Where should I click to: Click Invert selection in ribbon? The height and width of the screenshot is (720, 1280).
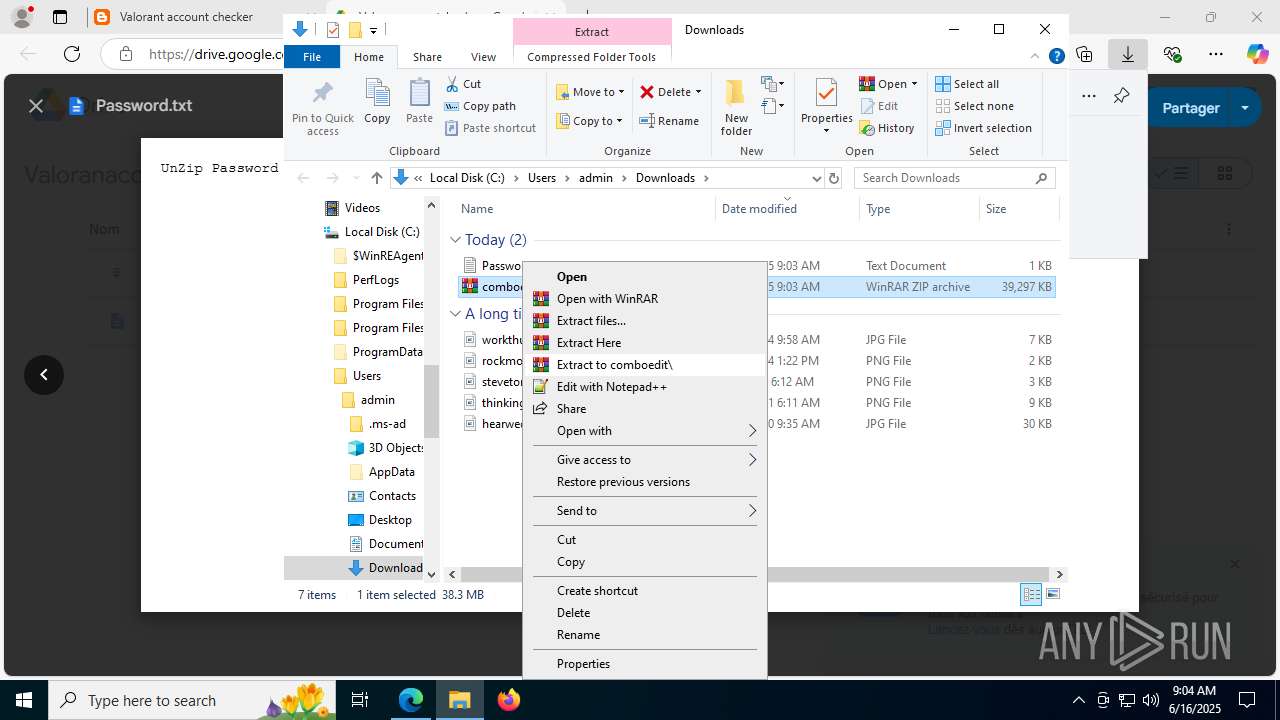click(984, 128)
